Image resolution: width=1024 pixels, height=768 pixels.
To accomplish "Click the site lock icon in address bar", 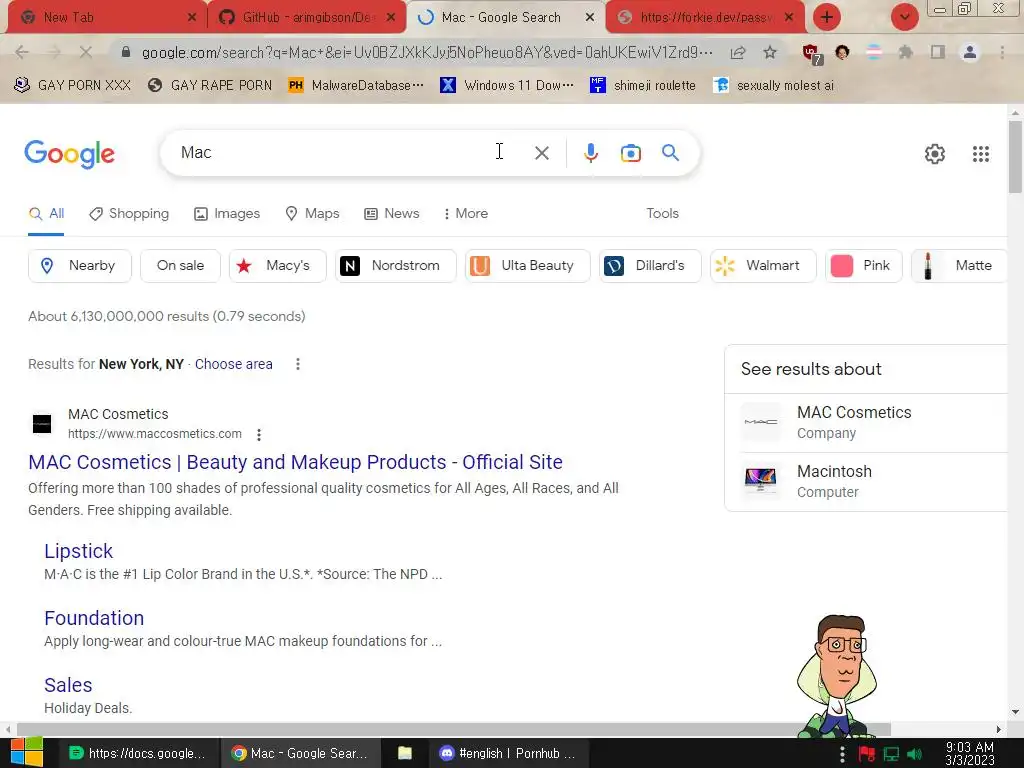I will (x=126, y=52).
